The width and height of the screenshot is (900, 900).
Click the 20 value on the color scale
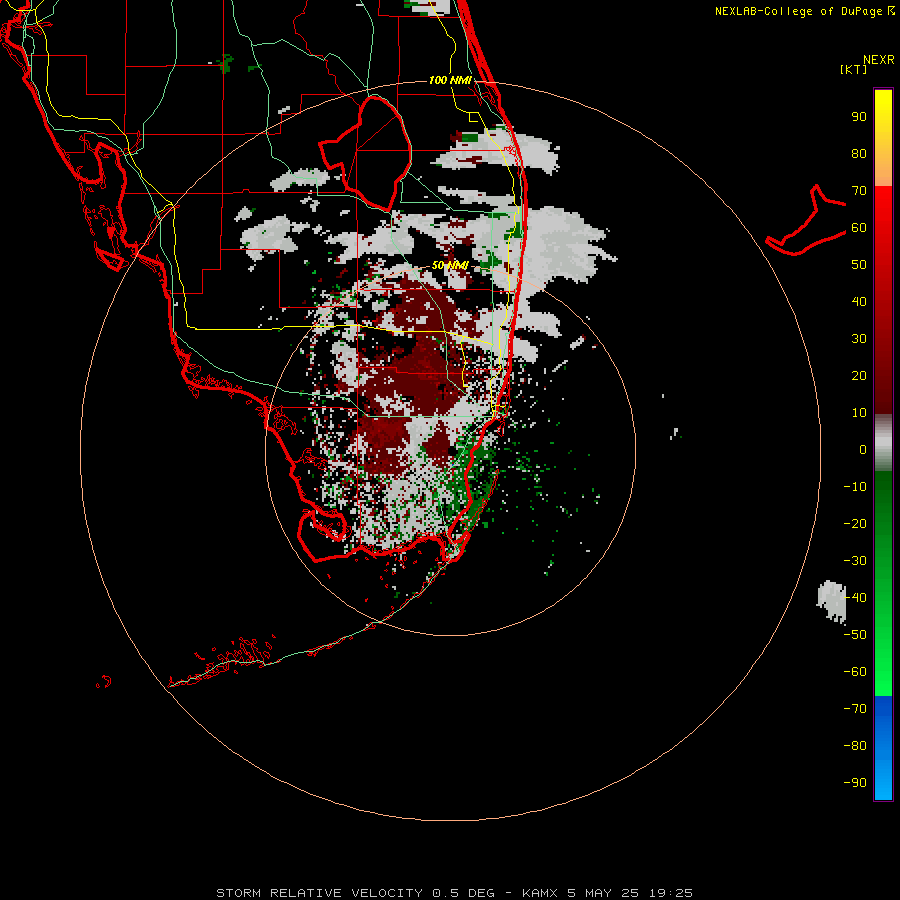(x=859, y=376)
